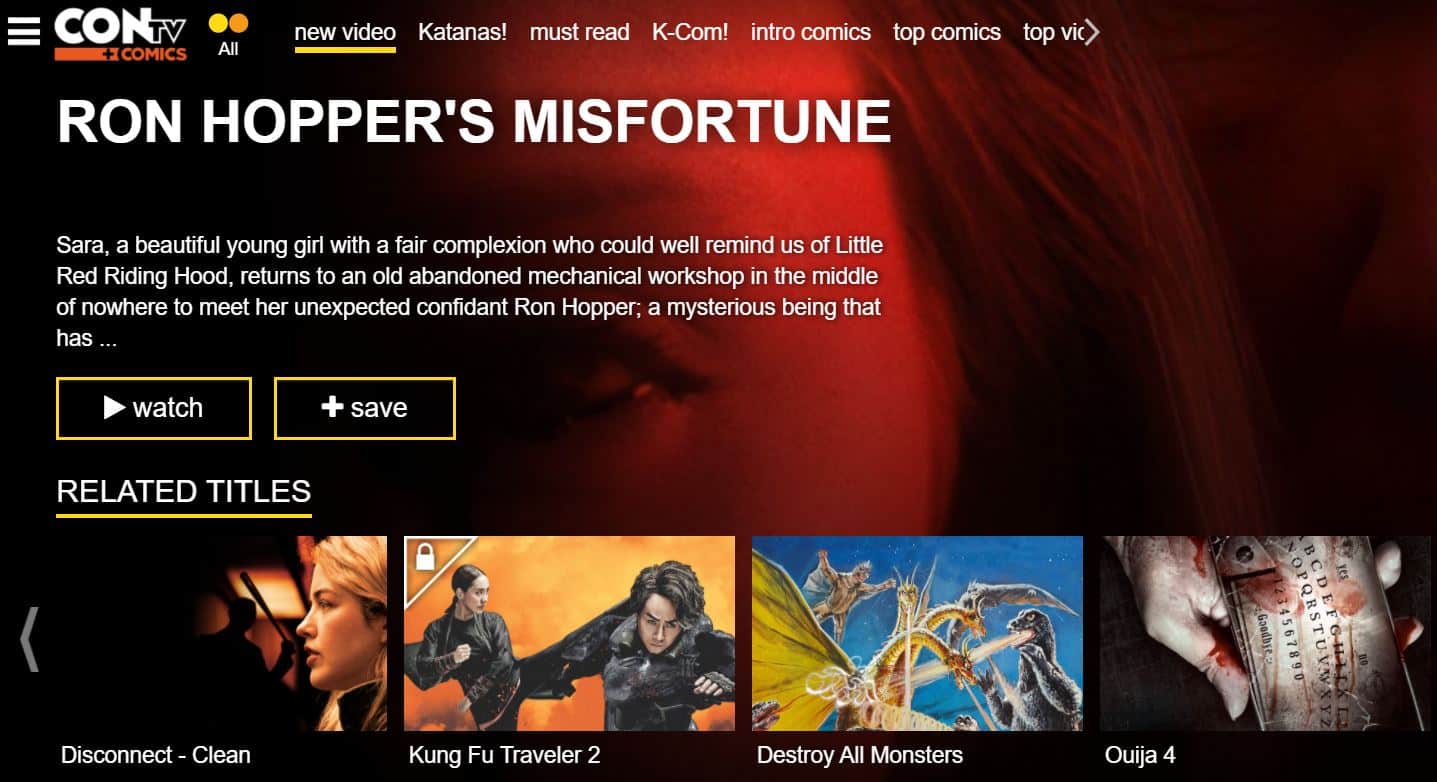
Task: Click the Ron Hopper's Misfortune title
Action: 474,122
